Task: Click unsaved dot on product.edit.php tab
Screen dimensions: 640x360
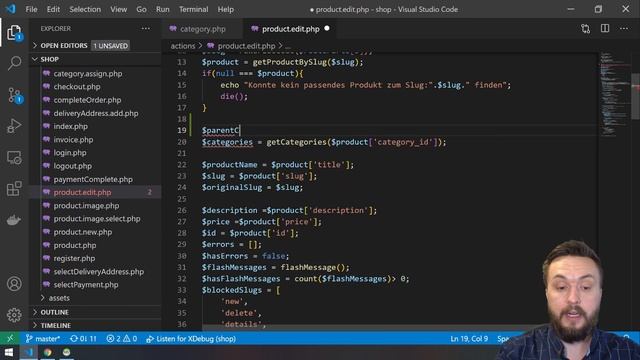Action: (327, 29)
